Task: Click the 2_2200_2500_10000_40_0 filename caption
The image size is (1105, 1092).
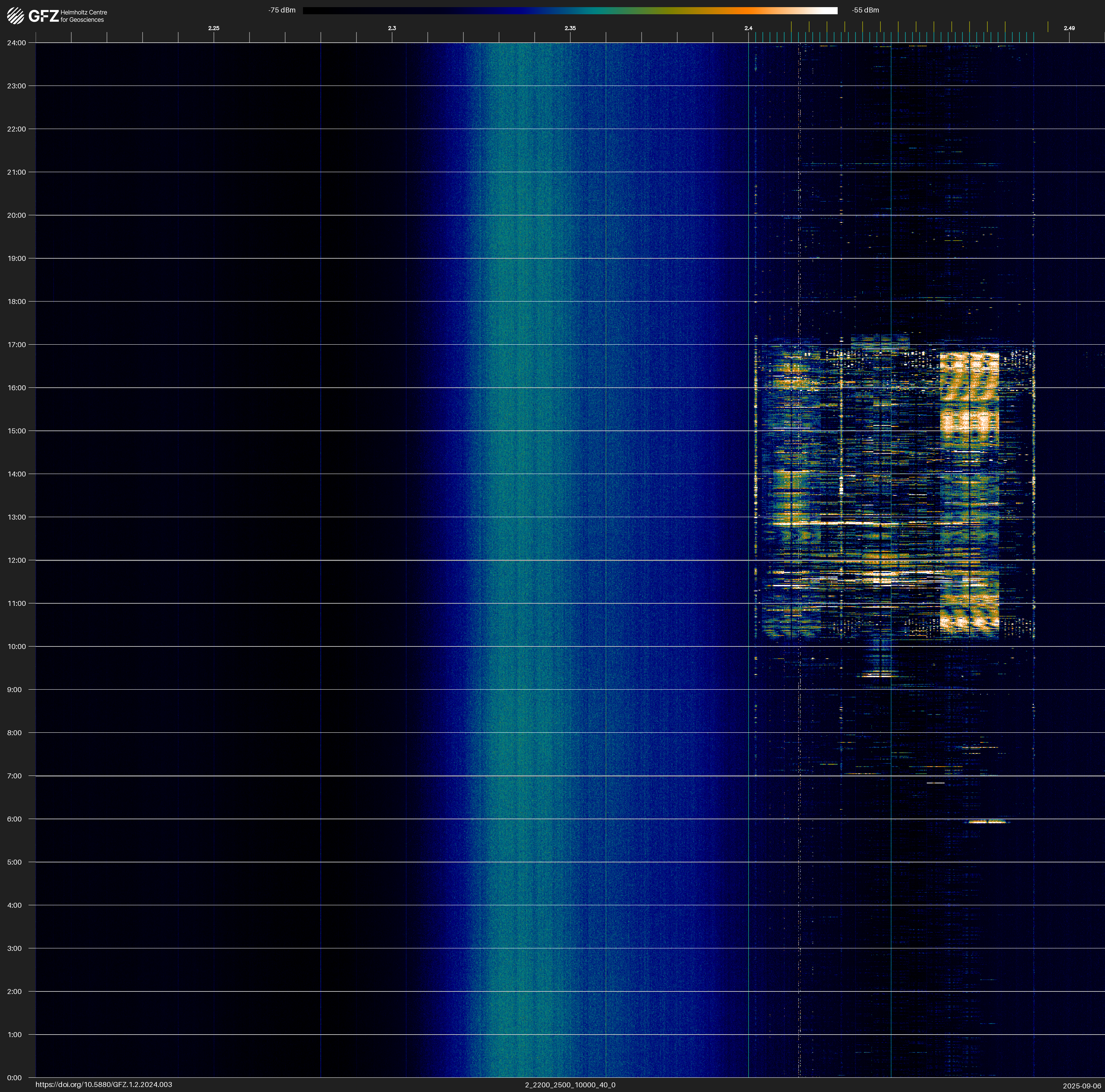Action: point(570,1085)
